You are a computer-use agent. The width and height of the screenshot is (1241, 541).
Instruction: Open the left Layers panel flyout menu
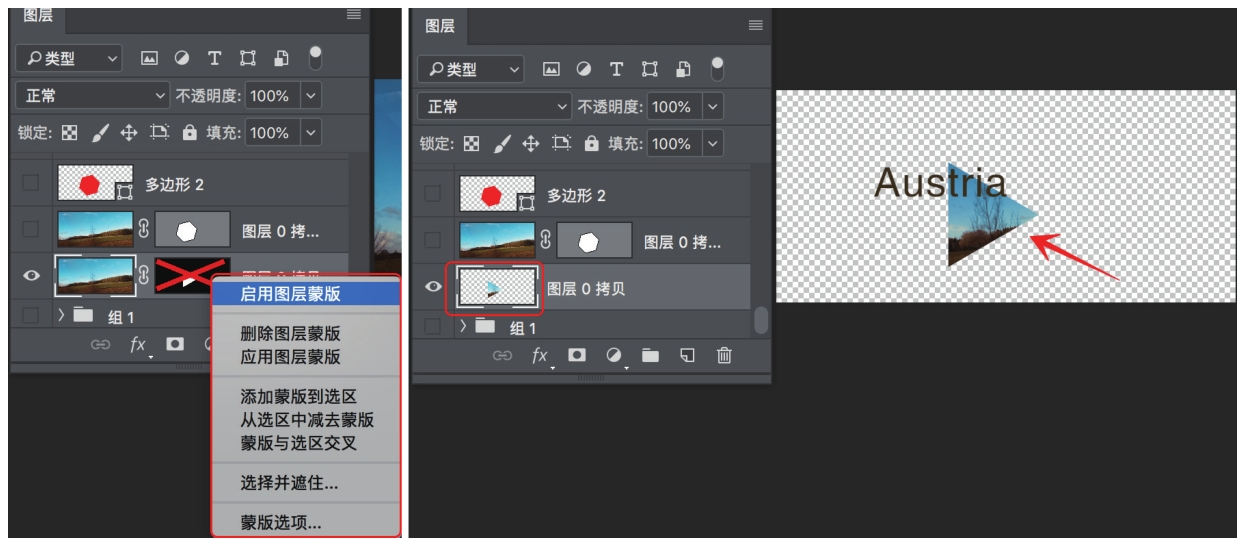(x=353, y=15)
